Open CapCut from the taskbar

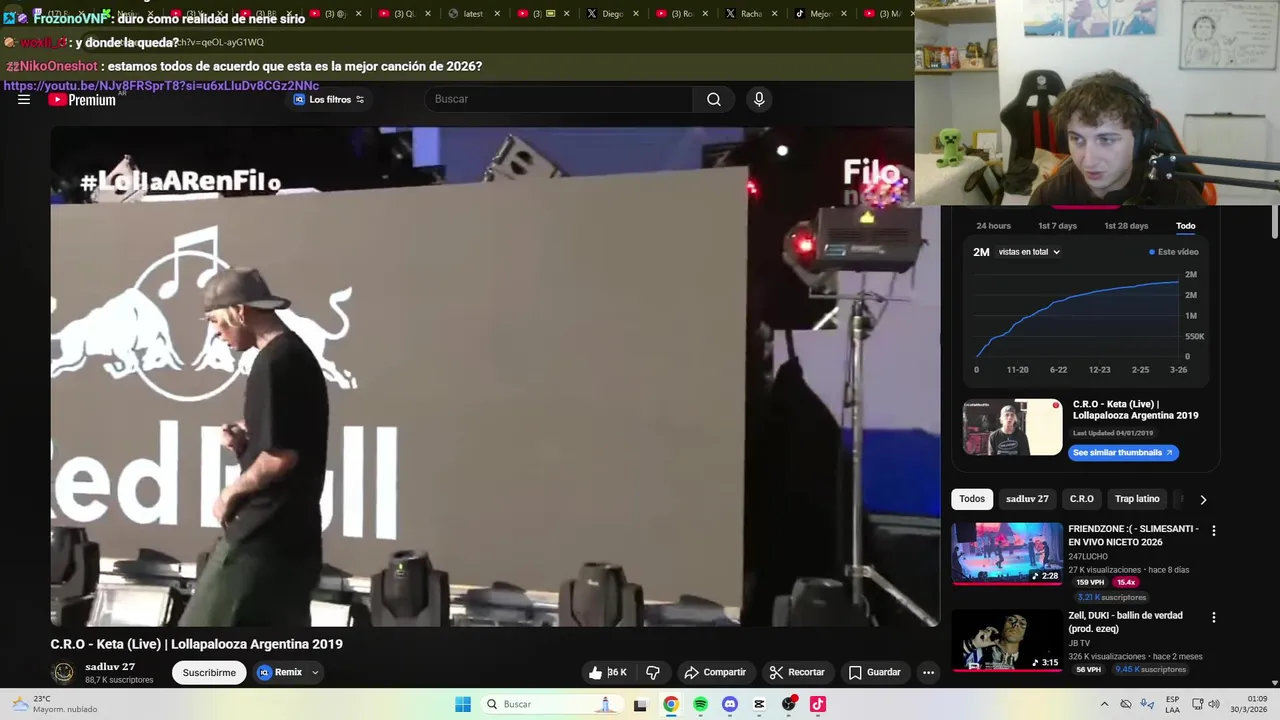(759, 704)
